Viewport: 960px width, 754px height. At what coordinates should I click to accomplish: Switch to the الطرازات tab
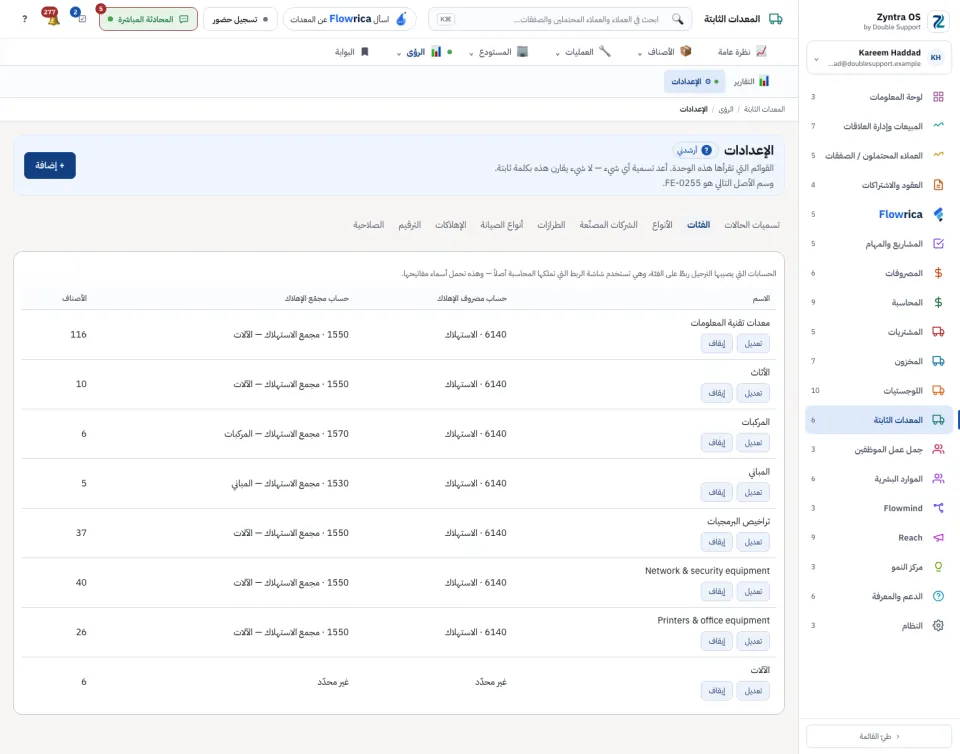(x=551, y=225)
